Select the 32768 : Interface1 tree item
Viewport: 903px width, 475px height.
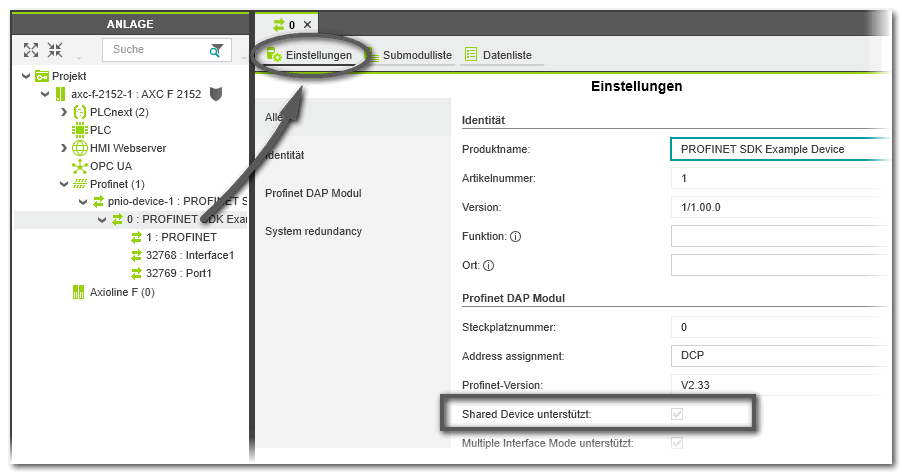coord(189,256)
